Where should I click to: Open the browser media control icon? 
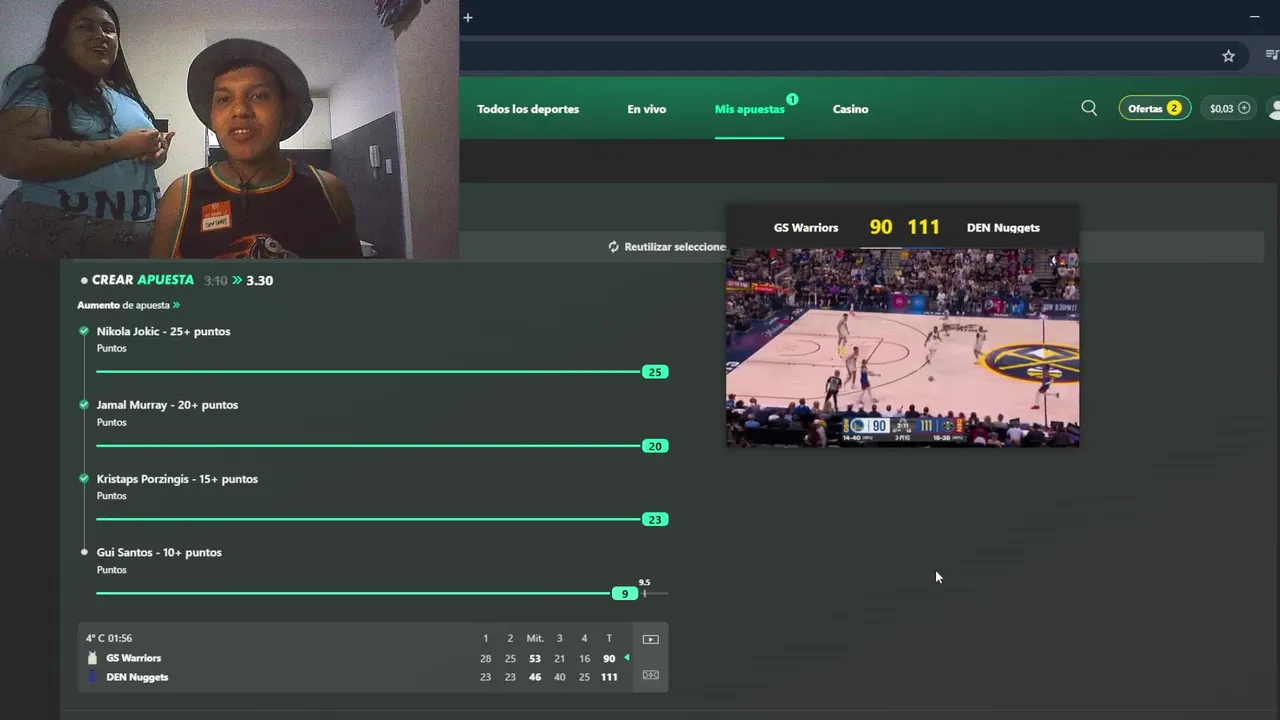[x=1272, y=56]
